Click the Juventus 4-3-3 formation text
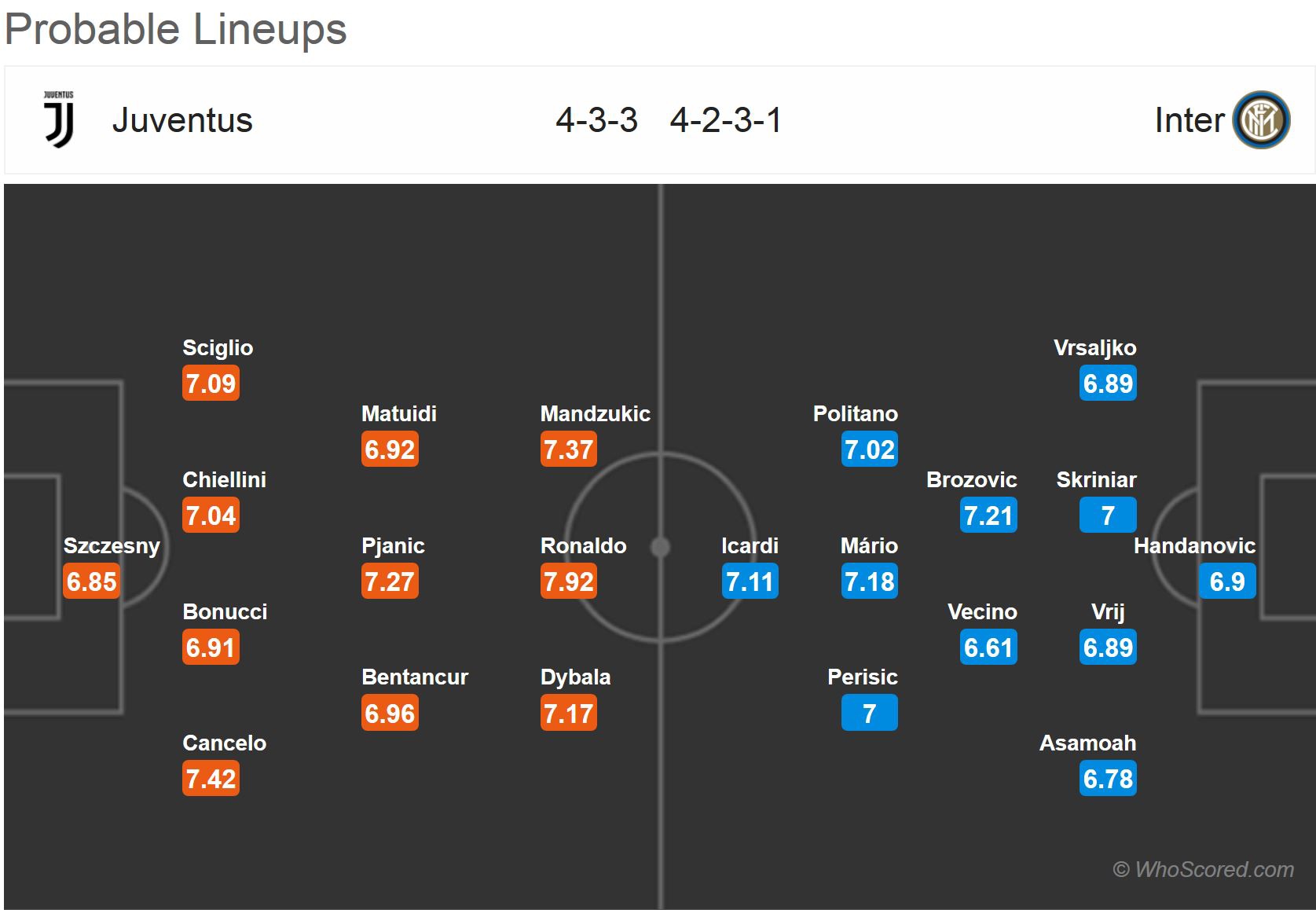The image size is (1316, 910). tap(596, 120)
